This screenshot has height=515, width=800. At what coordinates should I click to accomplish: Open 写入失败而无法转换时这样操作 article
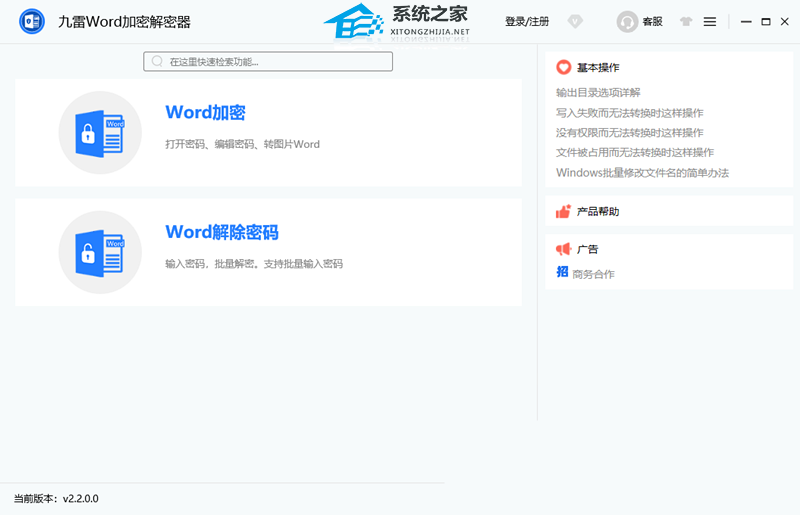point(629,113)
